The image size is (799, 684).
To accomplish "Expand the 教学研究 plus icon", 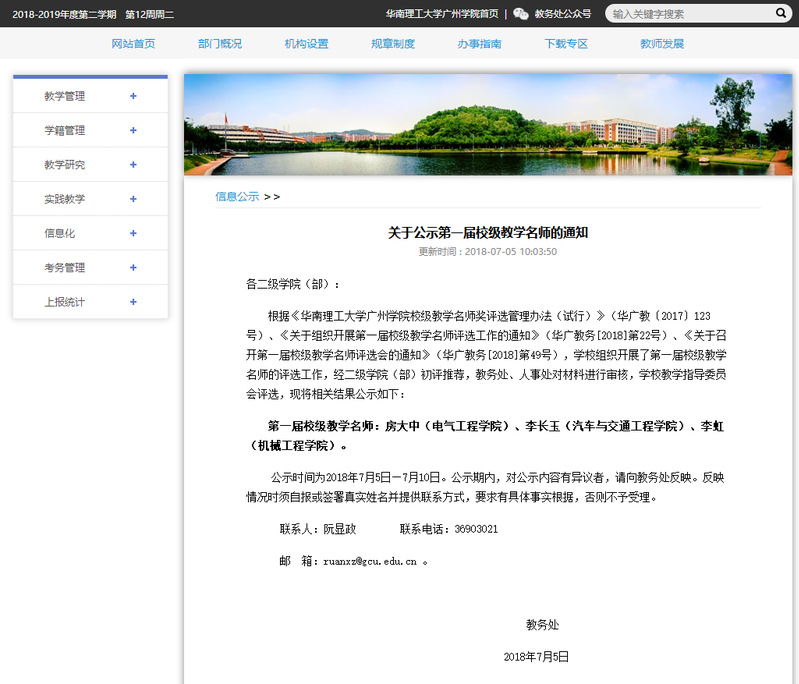I will point(133,165).
